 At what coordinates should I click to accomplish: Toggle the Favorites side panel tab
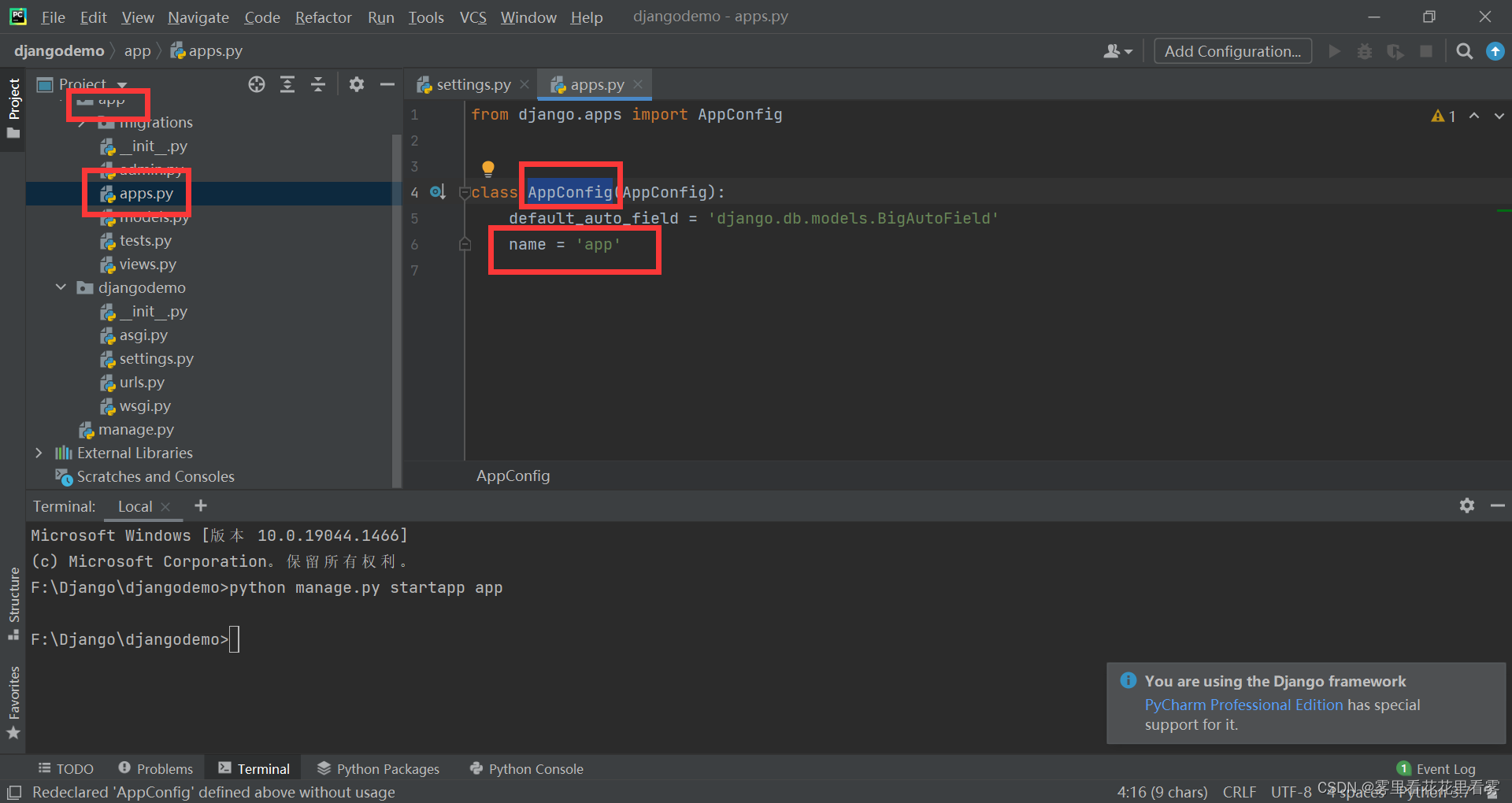coord(13,702)
